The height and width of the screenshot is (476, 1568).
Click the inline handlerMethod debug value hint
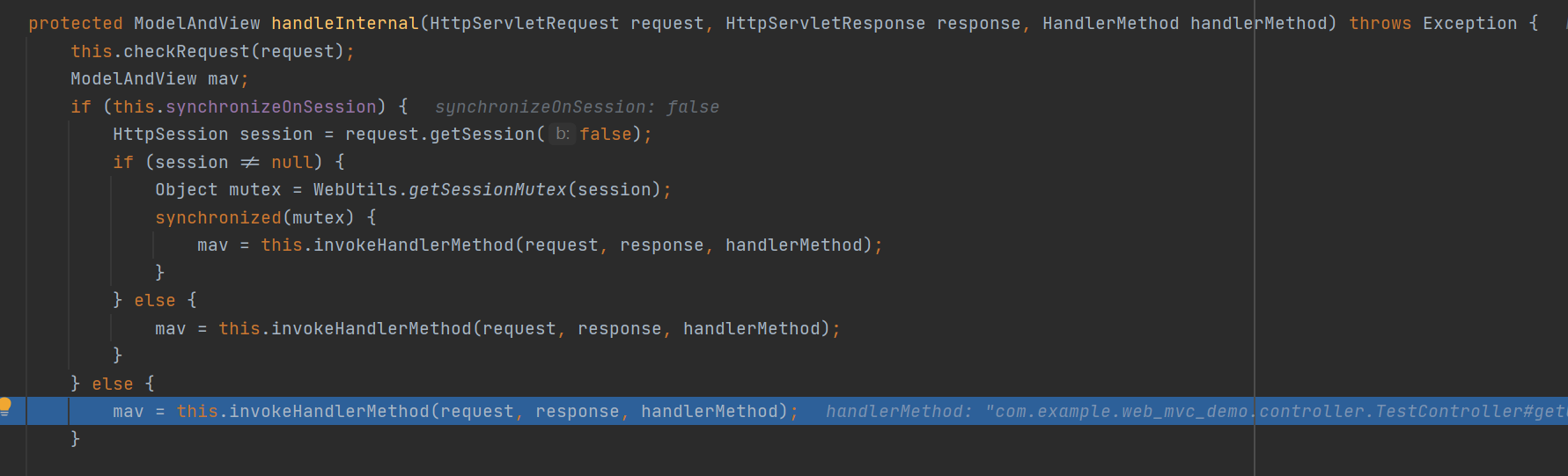[1196, 411]
